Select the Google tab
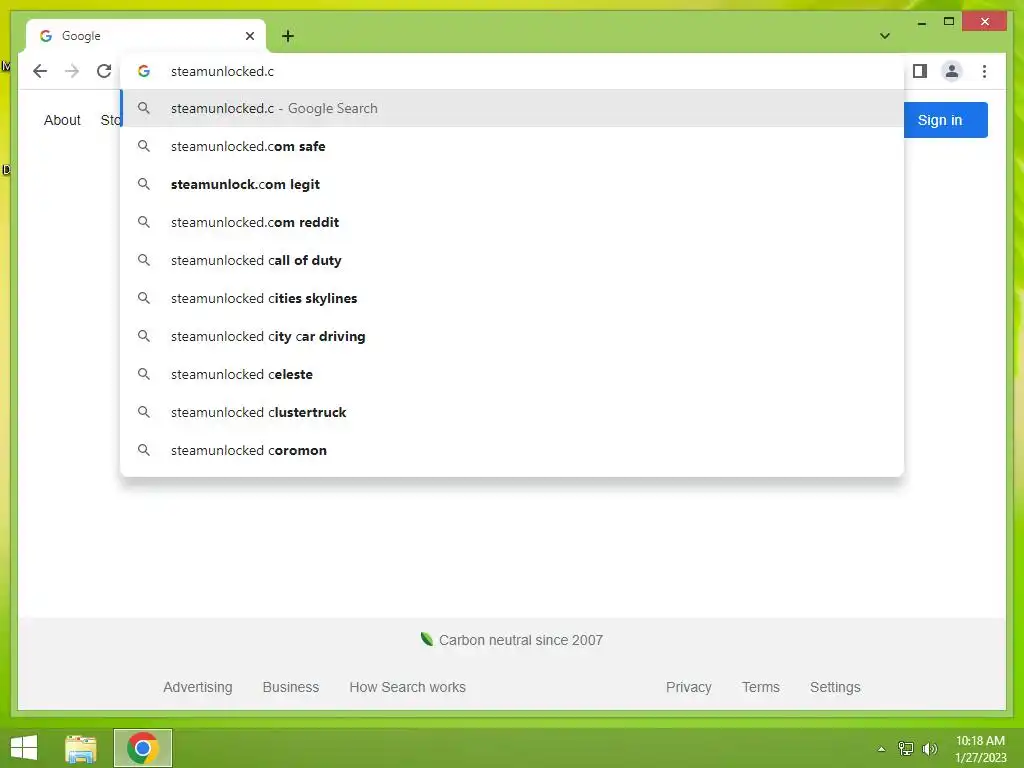 pos(145,36)
